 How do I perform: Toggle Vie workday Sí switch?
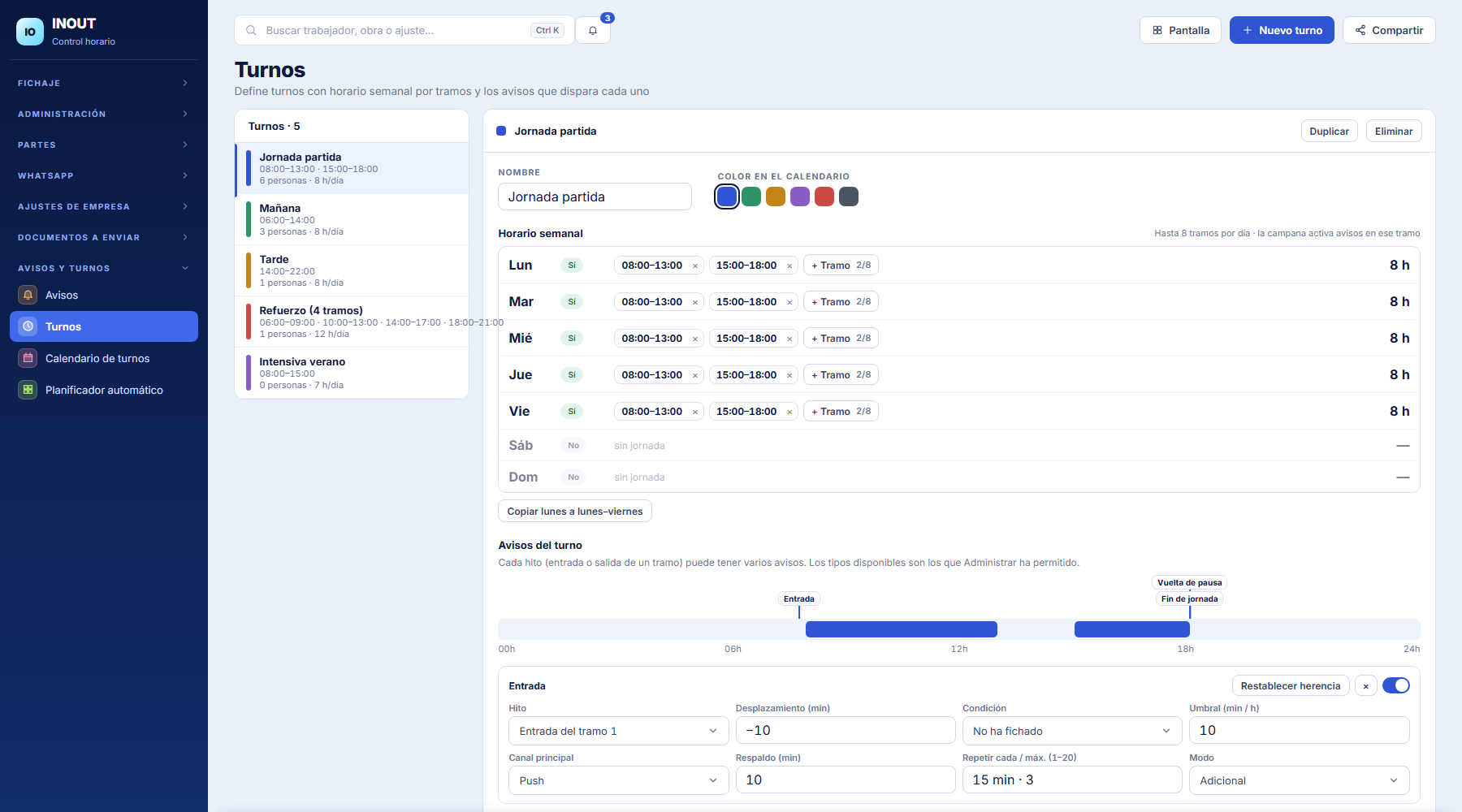coord(572,412)
